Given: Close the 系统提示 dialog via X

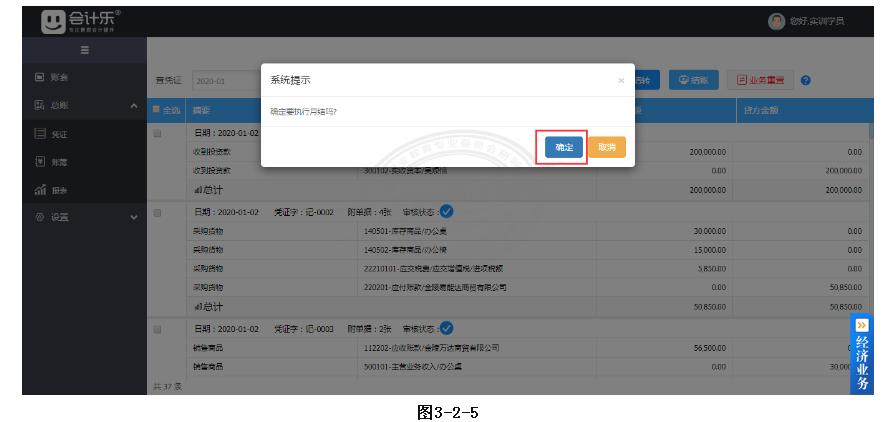Looking at the screenshot, I should point(621,81).
